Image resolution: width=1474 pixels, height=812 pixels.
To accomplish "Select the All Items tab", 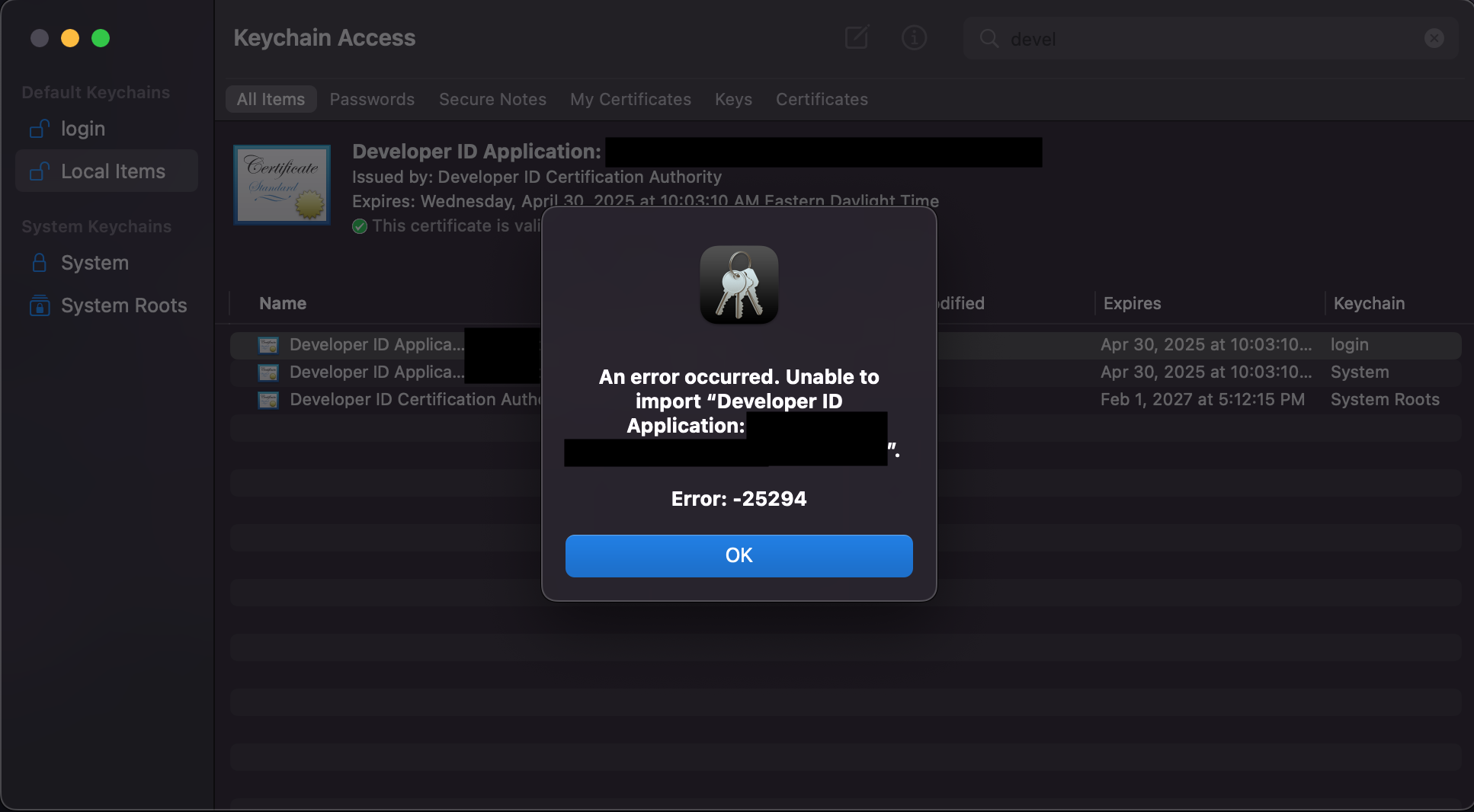I will tap(271, 99).
